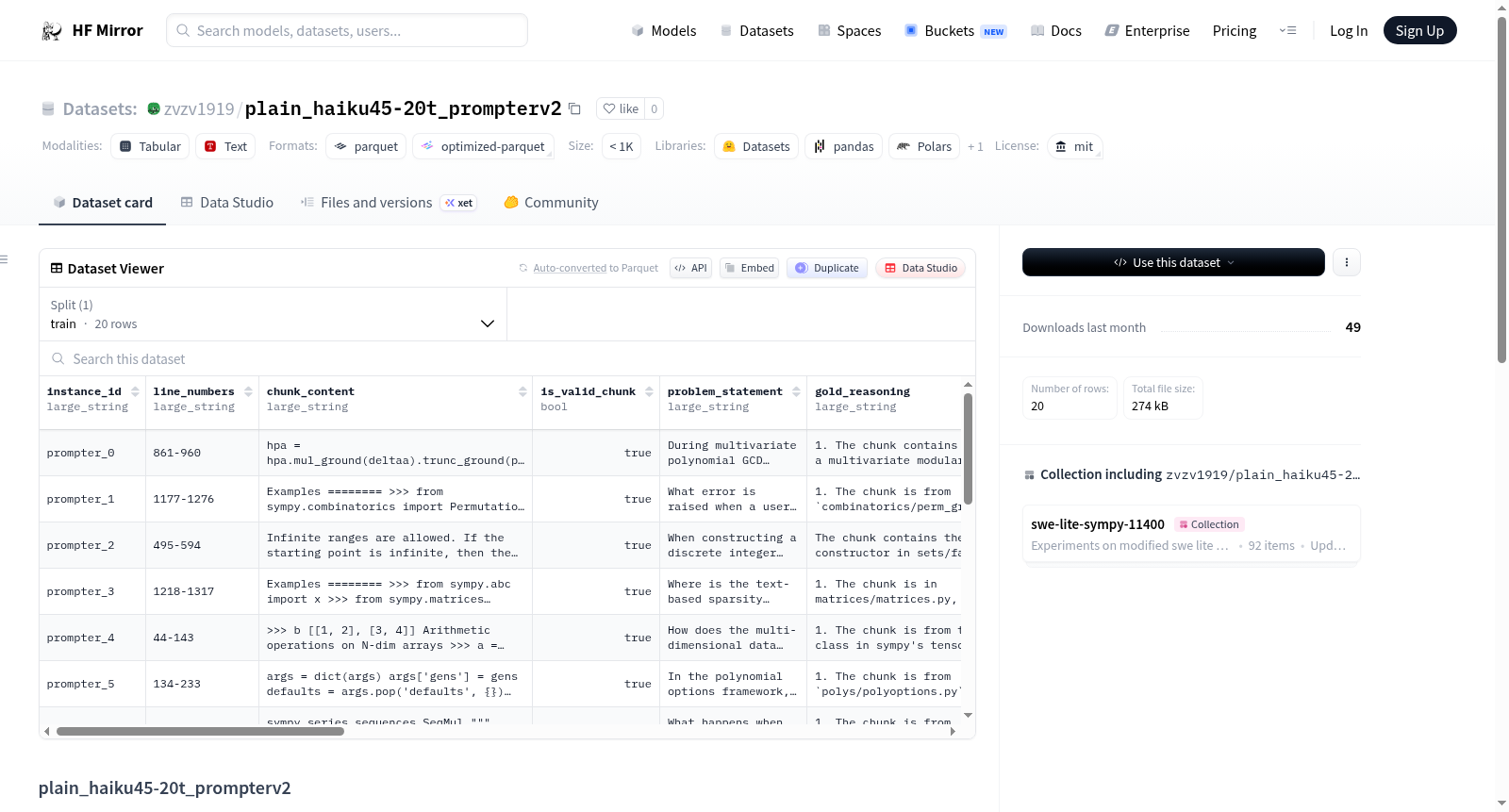Click the Embed button

point(750,268)
